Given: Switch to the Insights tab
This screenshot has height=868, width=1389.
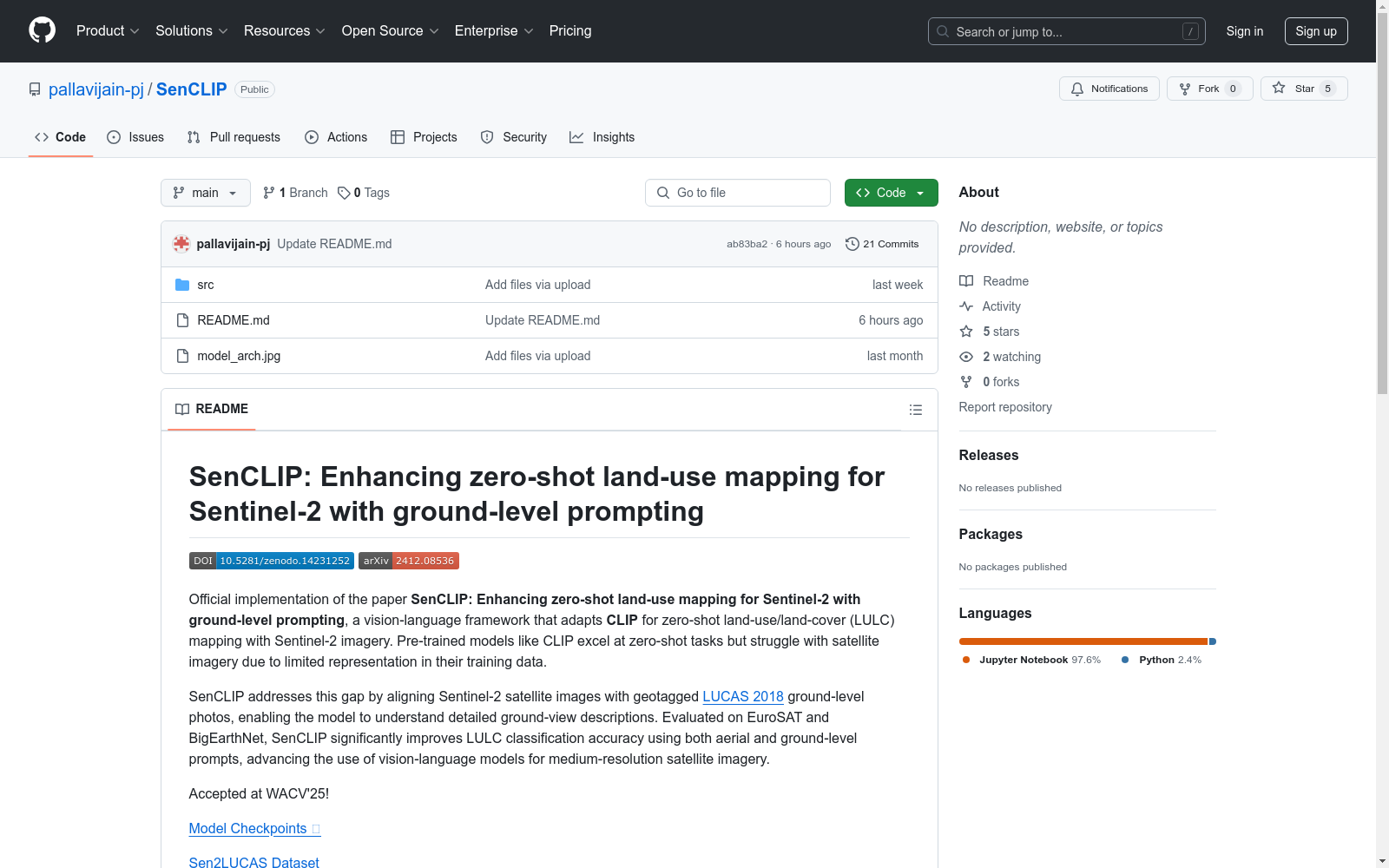Looking at the screenshot, I should pos(602,137).
